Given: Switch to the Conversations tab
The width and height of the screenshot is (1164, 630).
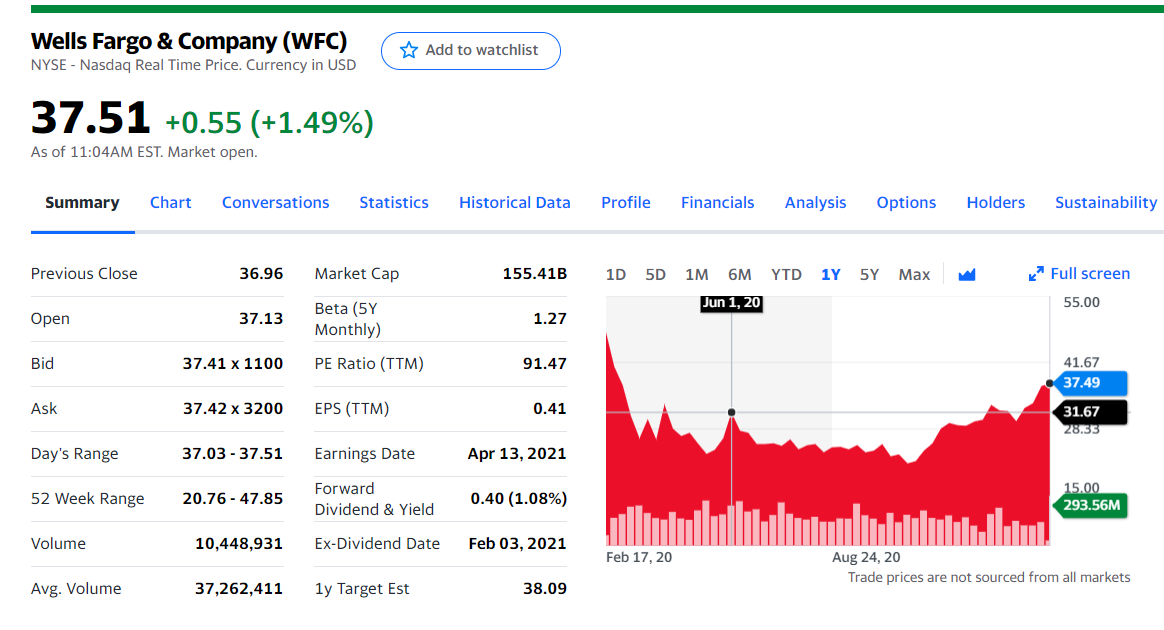Looking at the screenshot, I should pyautogui.click(x=275, y=203).
